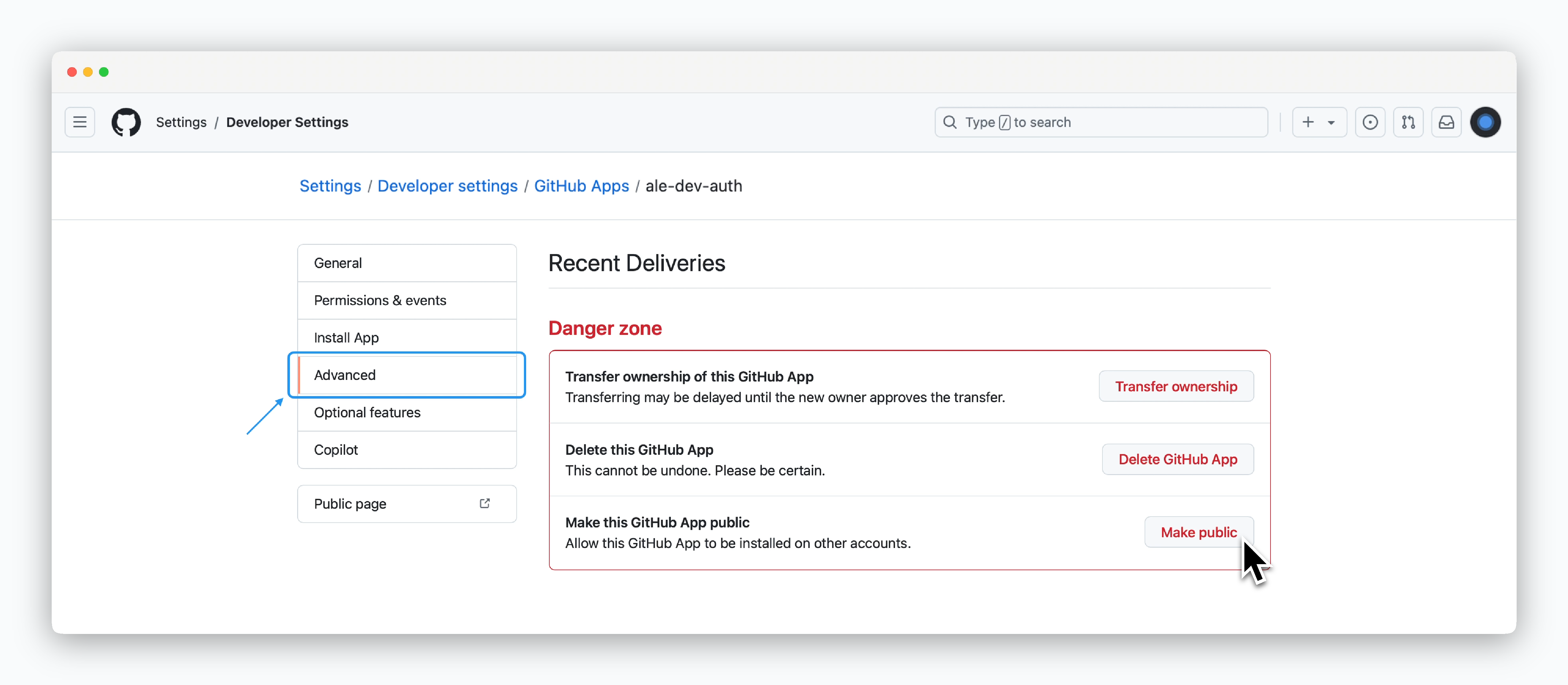The image size is (1568, 685).
Task: Go to GitHub home via Octocat logo
Action: pyautogui.click(x=126, y=122)
